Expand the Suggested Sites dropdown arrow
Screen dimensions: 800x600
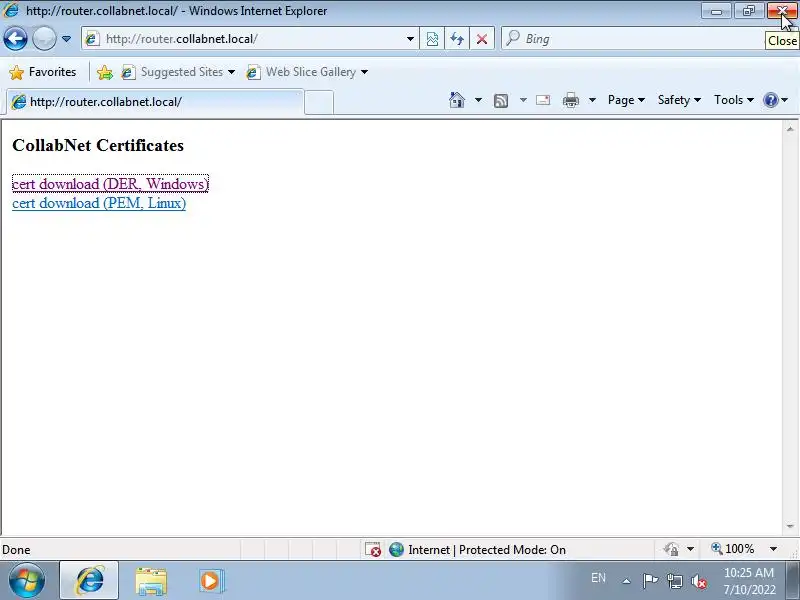pos(231,72)
